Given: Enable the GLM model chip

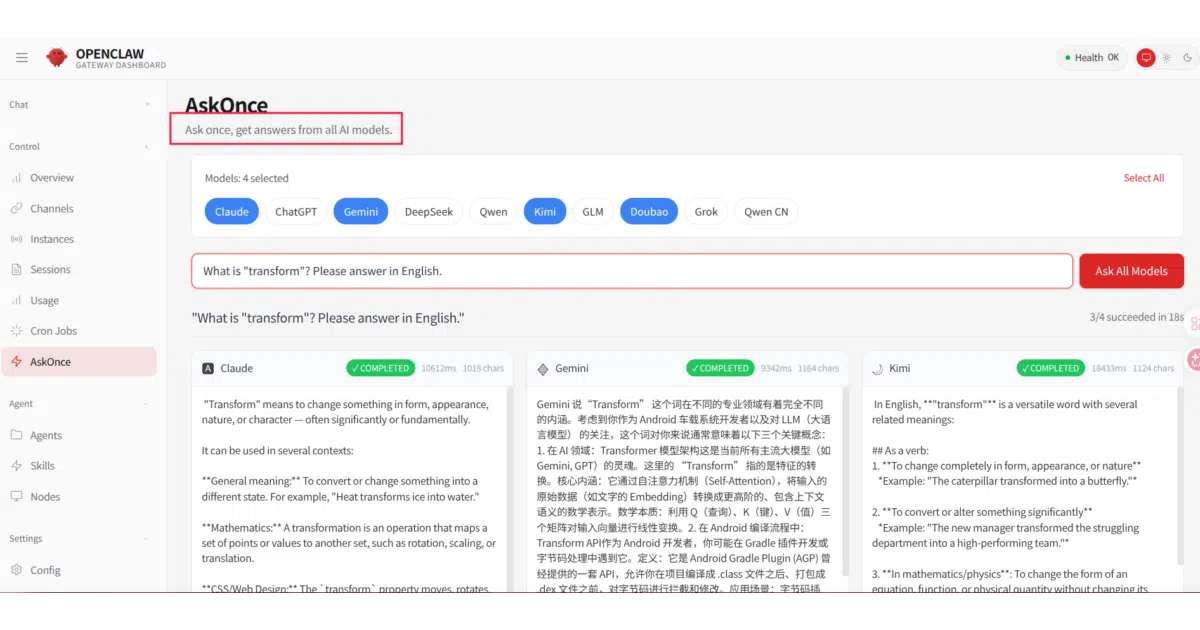Looking at the screenshot, I should click(x=593, y=211).
